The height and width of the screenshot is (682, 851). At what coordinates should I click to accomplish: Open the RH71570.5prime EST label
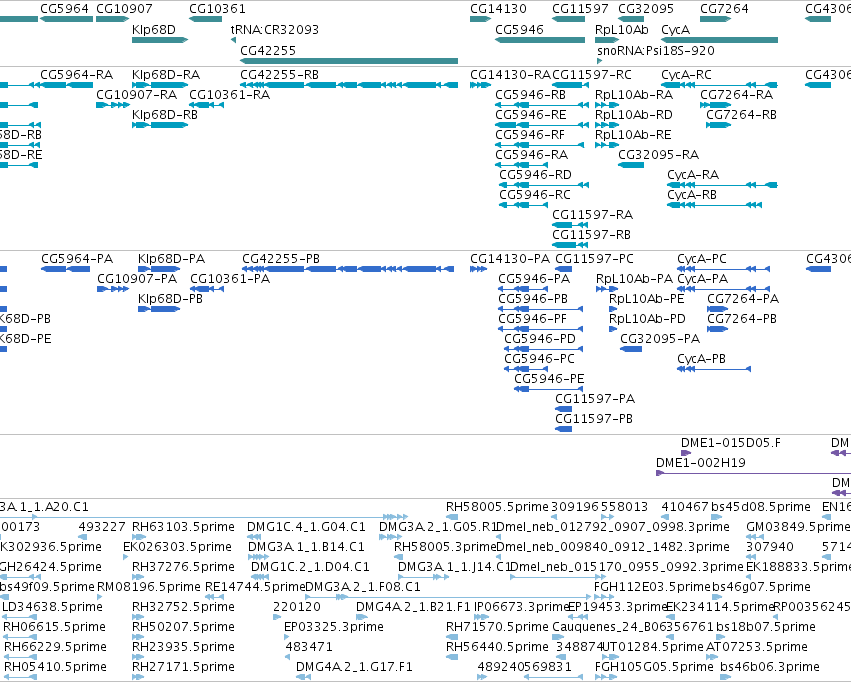pos(497,627)
